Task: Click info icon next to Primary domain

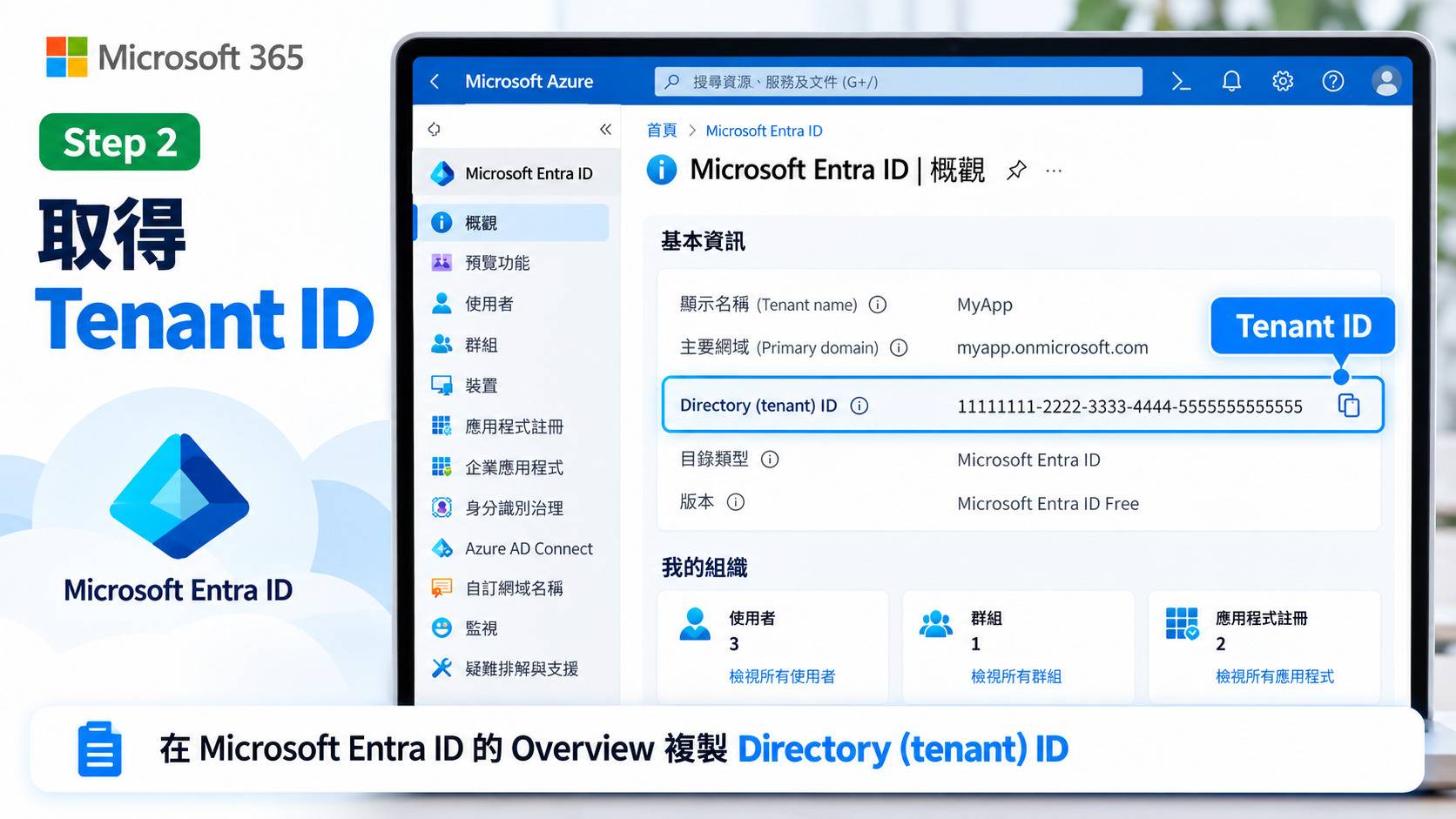Action: tap(899, 348)
